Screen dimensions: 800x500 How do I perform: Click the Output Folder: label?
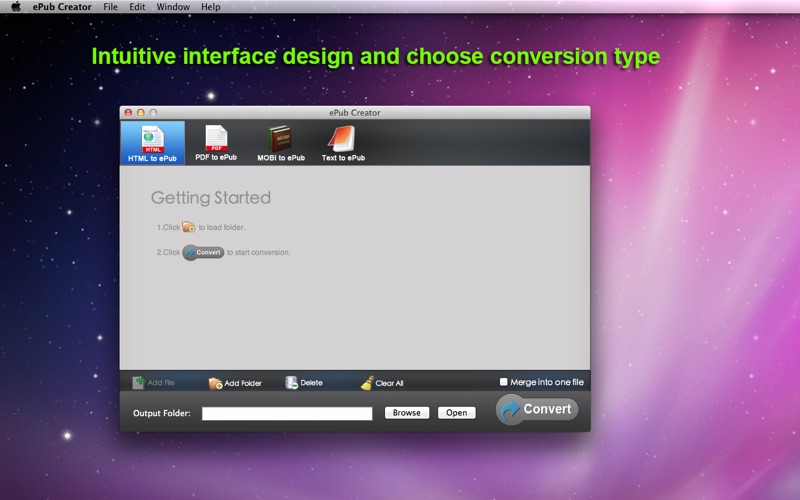(162, 413)
